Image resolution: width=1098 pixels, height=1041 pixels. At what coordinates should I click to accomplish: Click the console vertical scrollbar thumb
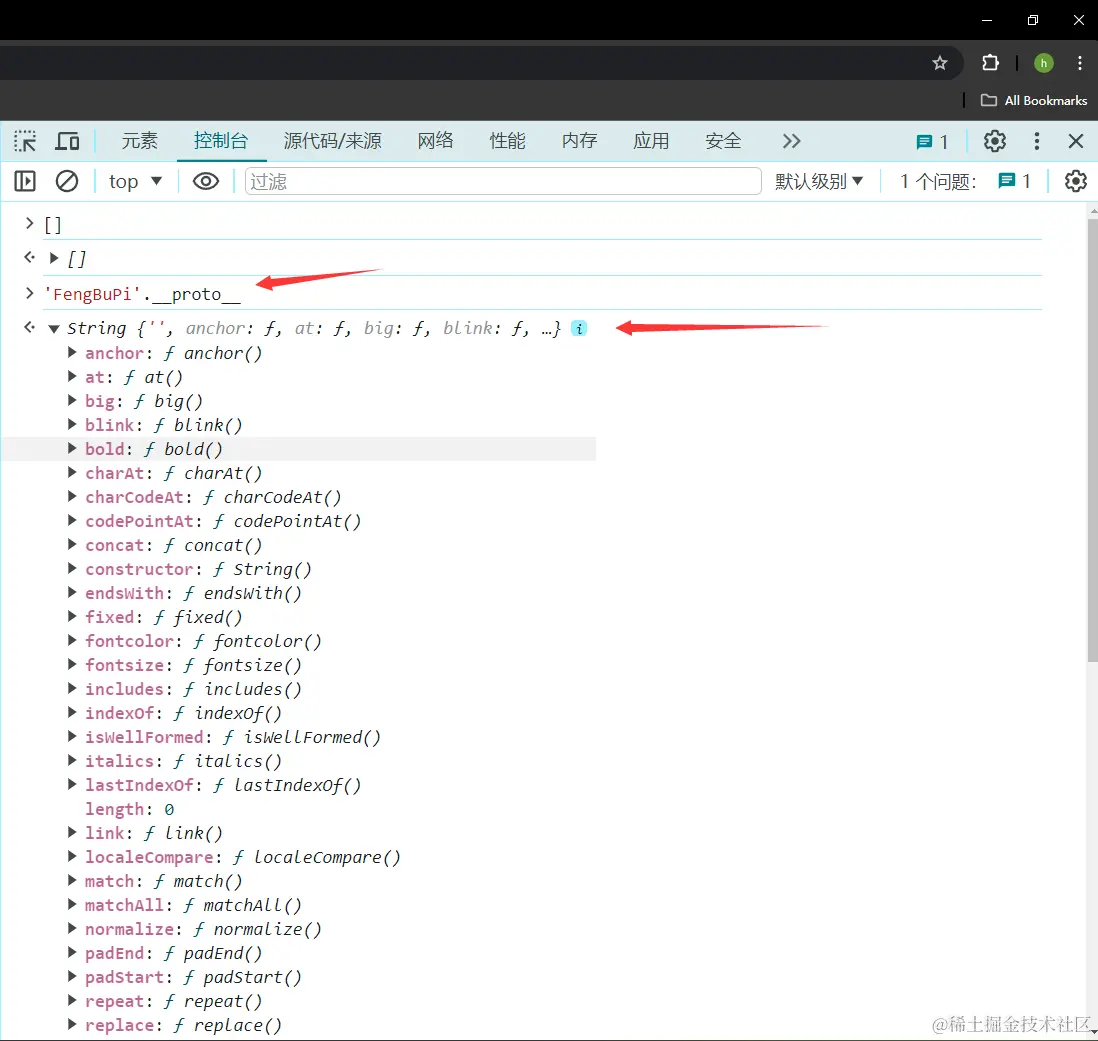pos(1092,440)
